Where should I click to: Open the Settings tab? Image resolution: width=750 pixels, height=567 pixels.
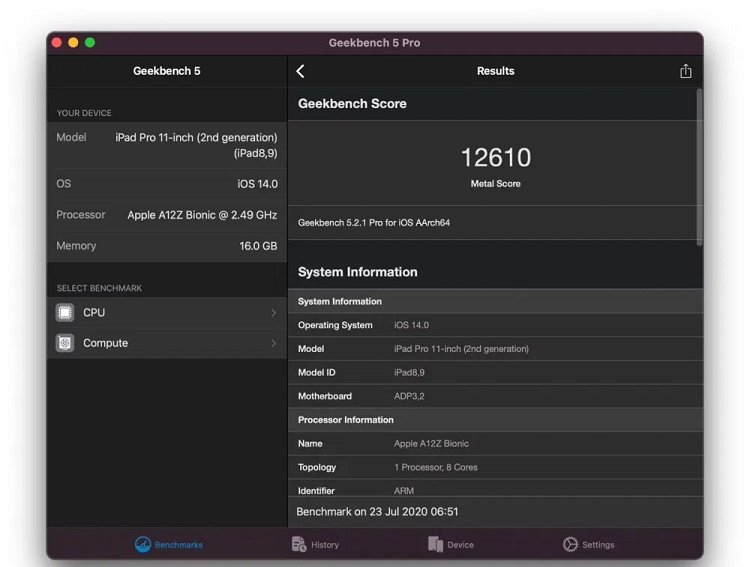click(588, 544)
